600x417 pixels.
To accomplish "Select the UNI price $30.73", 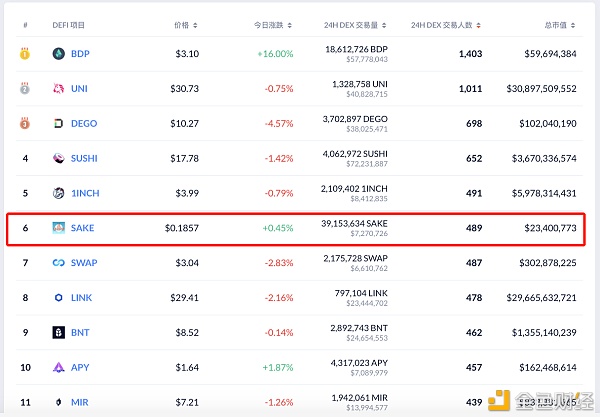I will (x=184, y=88).
